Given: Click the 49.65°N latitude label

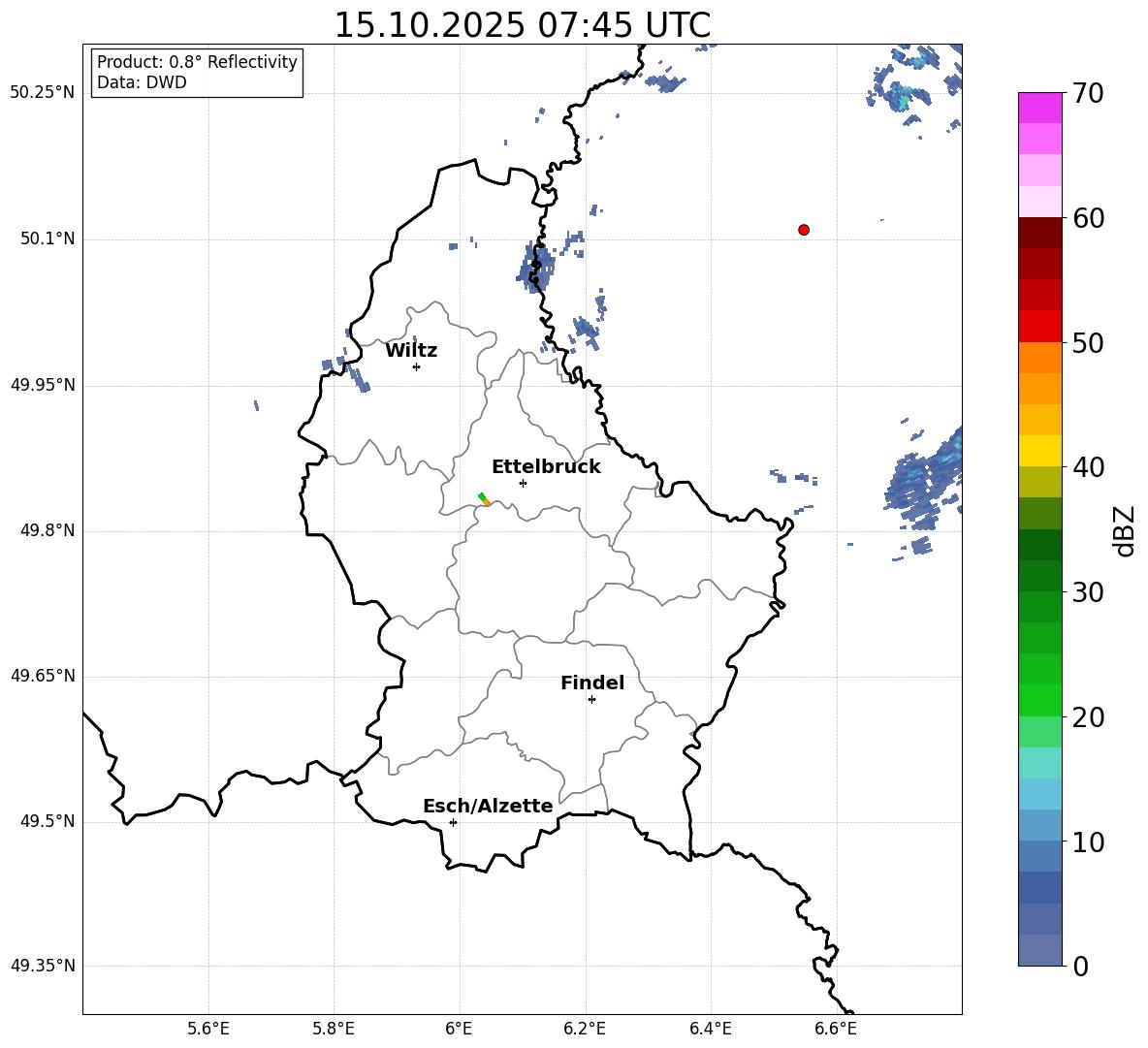Looking at the screenshot, I should coord(43,676).
